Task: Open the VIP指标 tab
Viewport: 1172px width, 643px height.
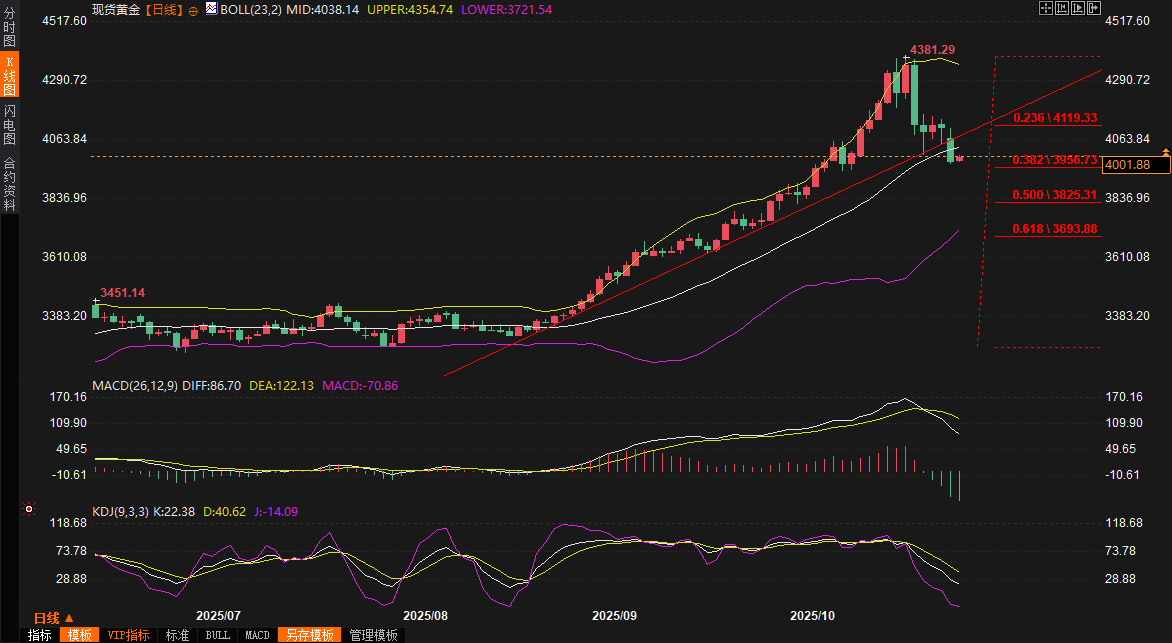Action: pos(129,635)
